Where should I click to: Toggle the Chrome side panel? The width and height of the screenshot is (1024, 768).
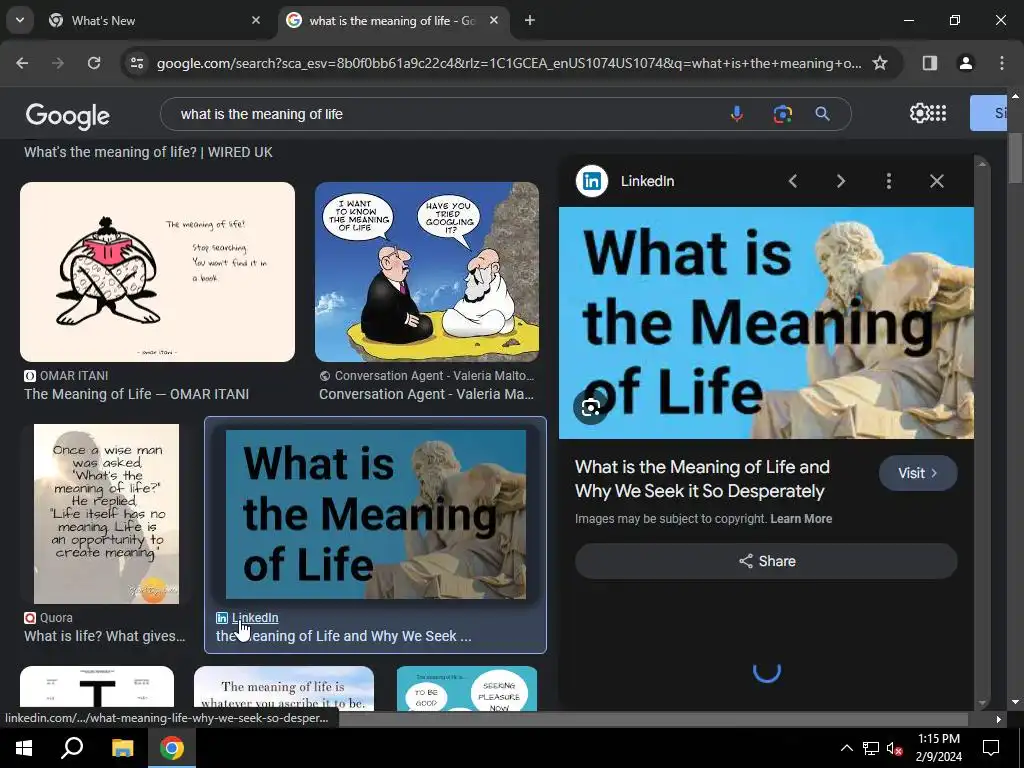click(x=929, y=63)
